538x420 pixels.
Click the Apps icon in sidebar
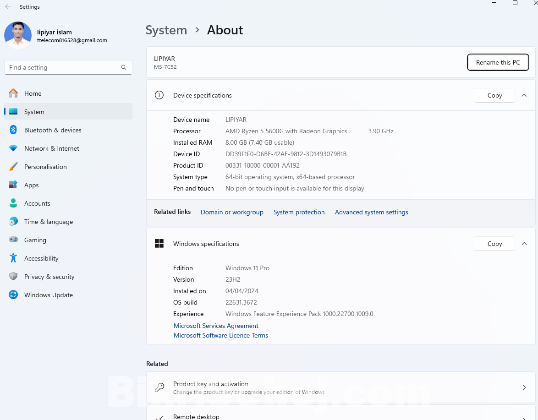pyautogui.click(x=13, y=185)
